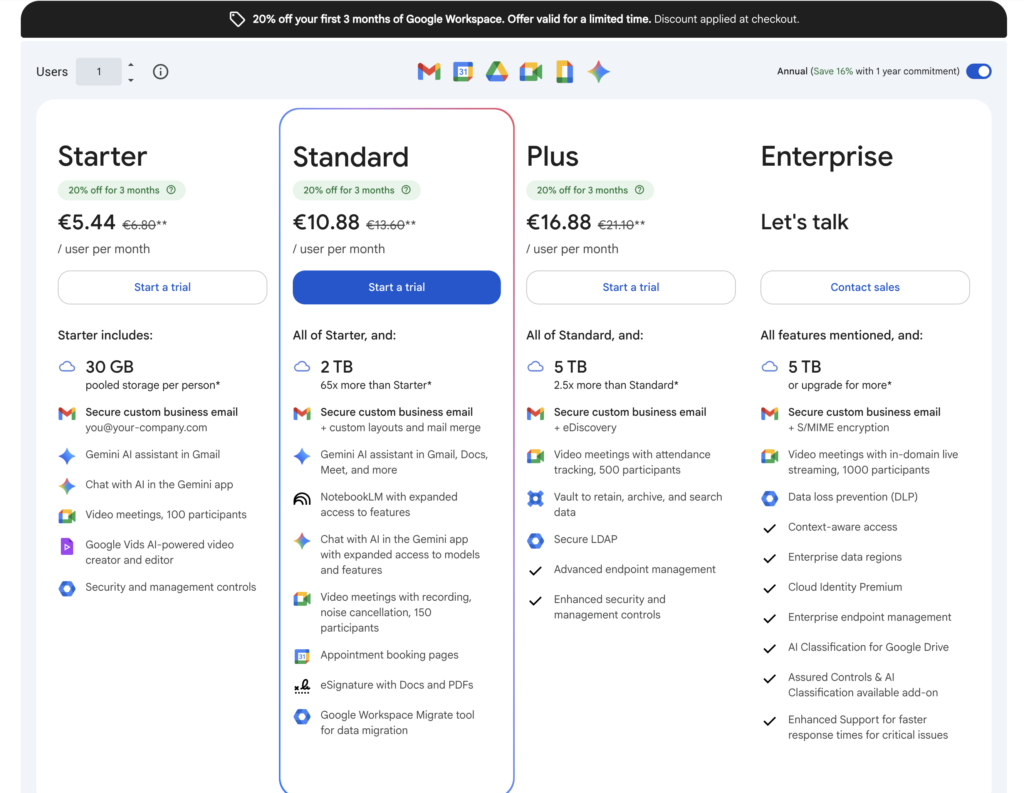Click the Google Drive icon
This screenshot has width=1024, height=793.
pos(497,71)
